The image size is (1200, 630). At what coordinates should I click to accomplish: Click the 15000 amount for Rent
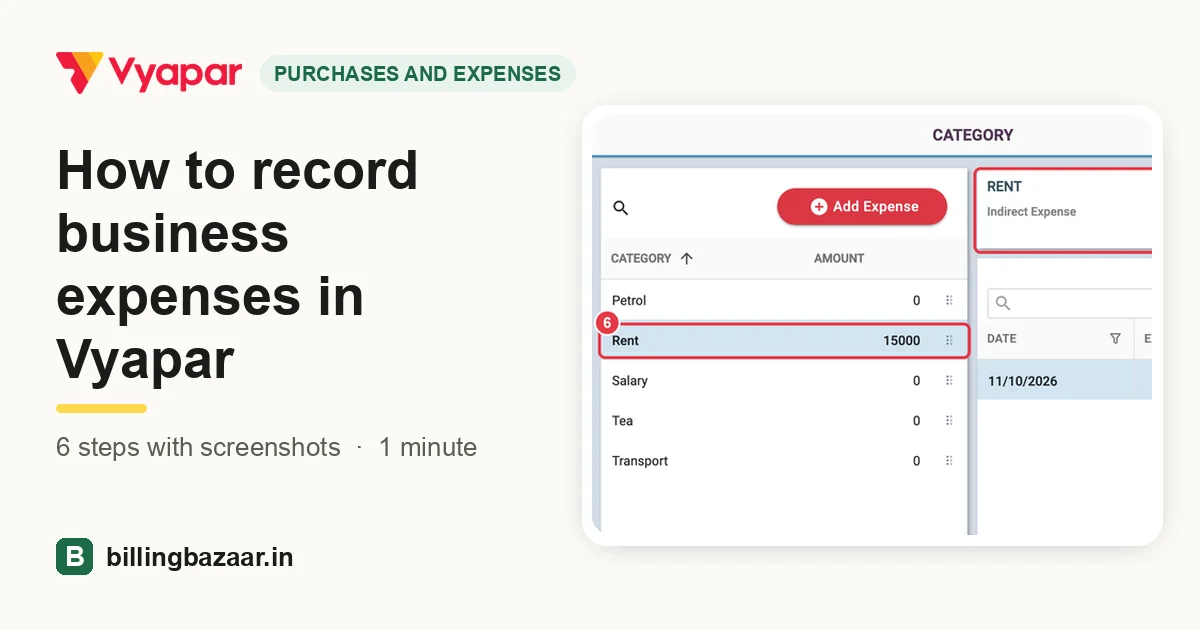point(901,341)
